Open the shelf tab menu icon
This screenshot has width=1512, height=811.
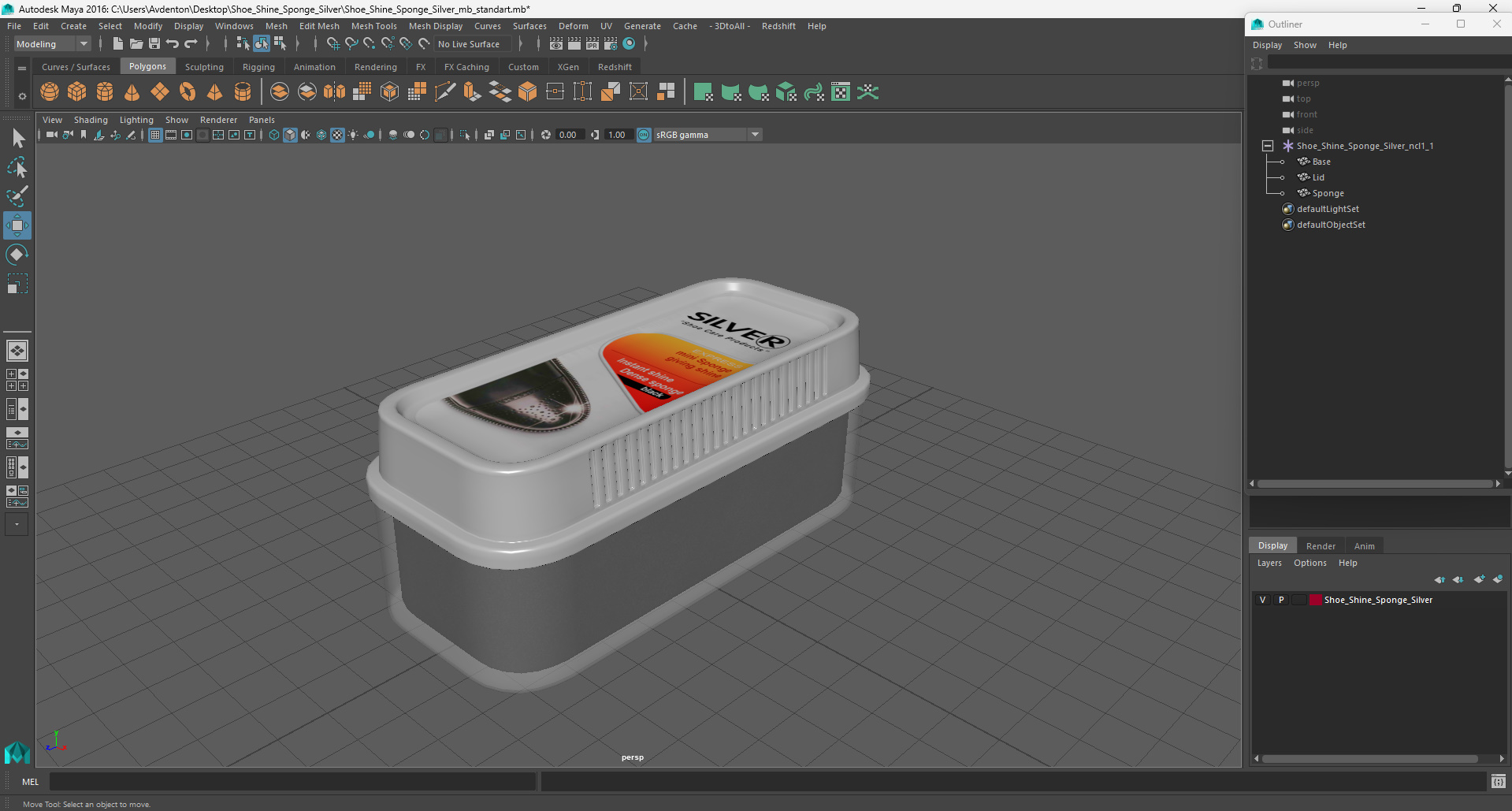tap(22, 69)
